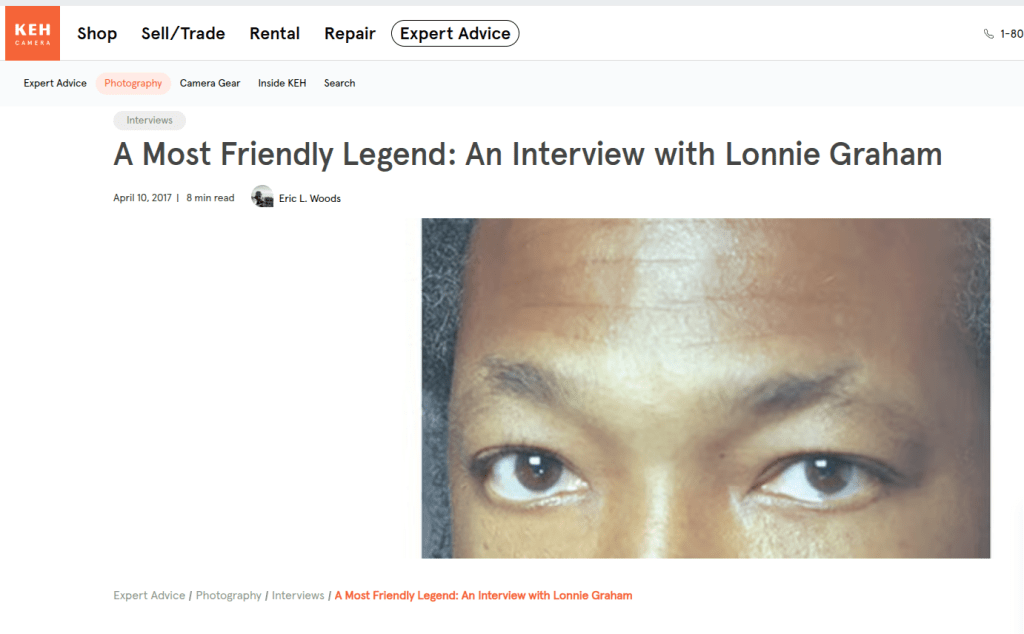The height and width of the screenshot is (634, 1024).
Task: Select the Expert Advice nav button
Action: pos(455,33)
